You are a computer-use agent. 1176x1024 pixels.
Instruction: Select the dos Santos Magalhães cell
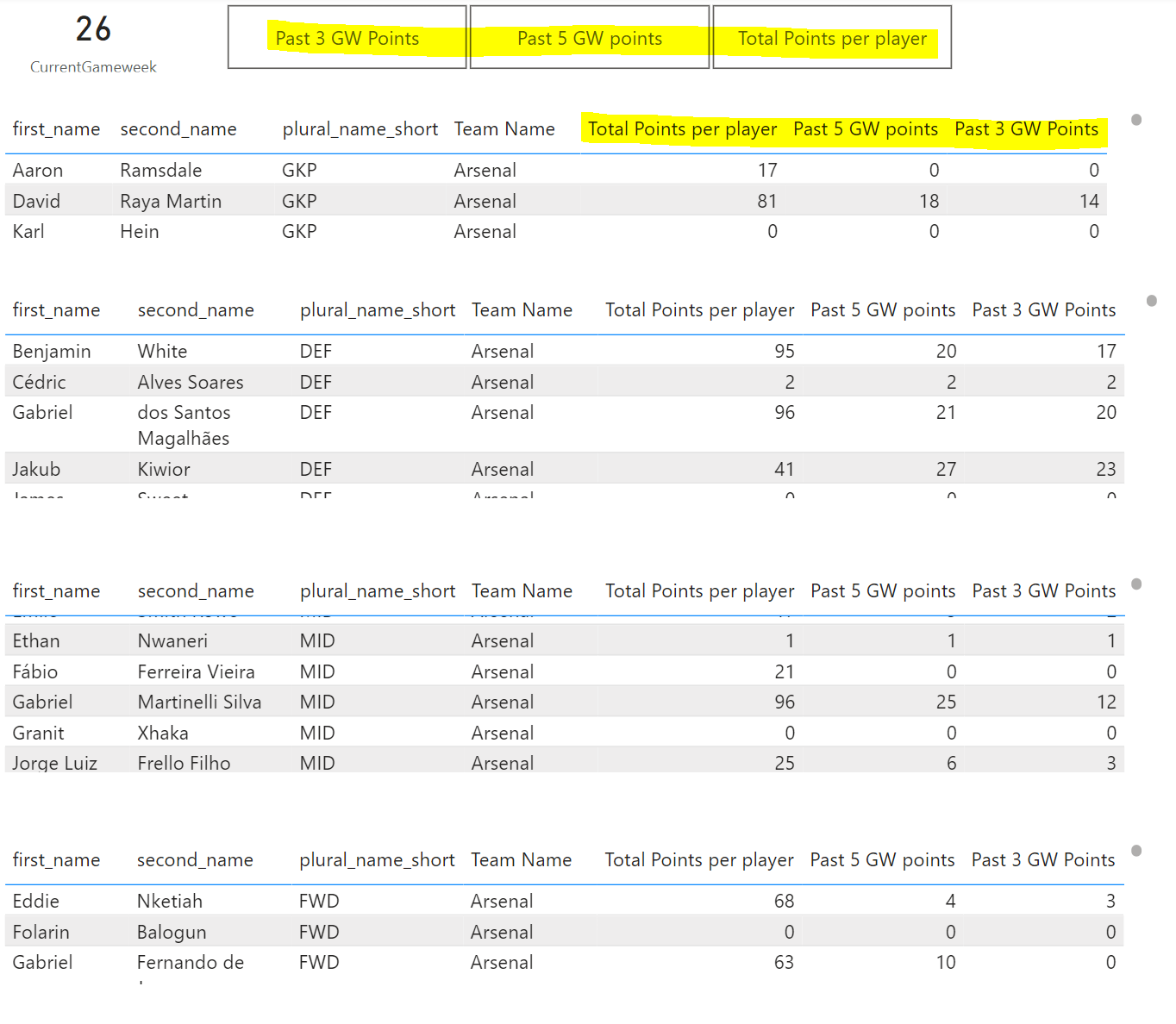pos(184,426)
